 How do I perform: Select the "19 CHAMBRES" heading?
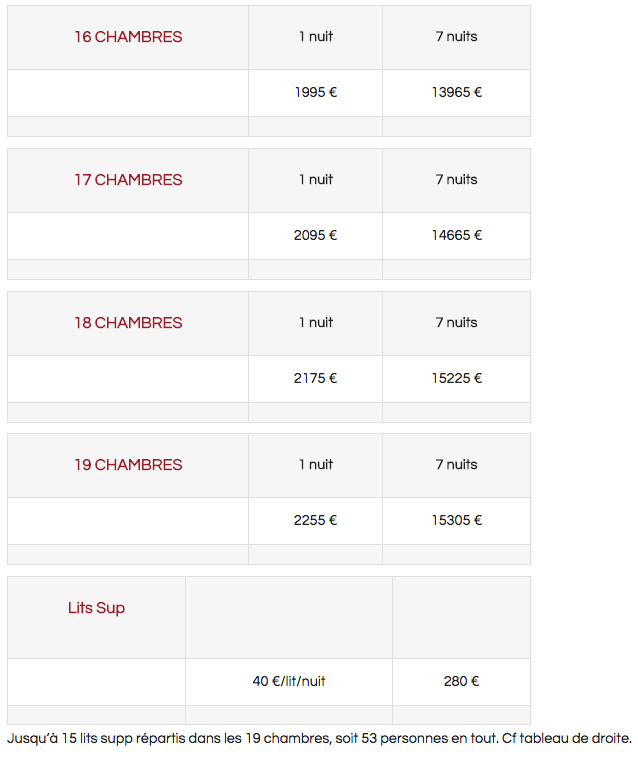click(128, 465)
